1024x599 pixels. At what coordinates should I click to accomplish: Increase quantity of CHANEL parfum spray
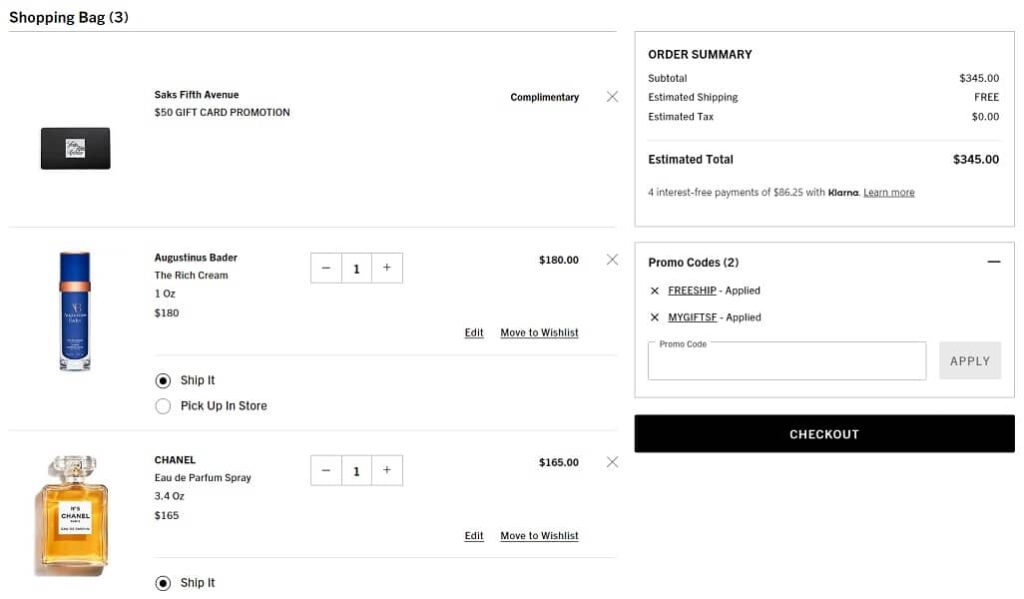pos(387,470)
